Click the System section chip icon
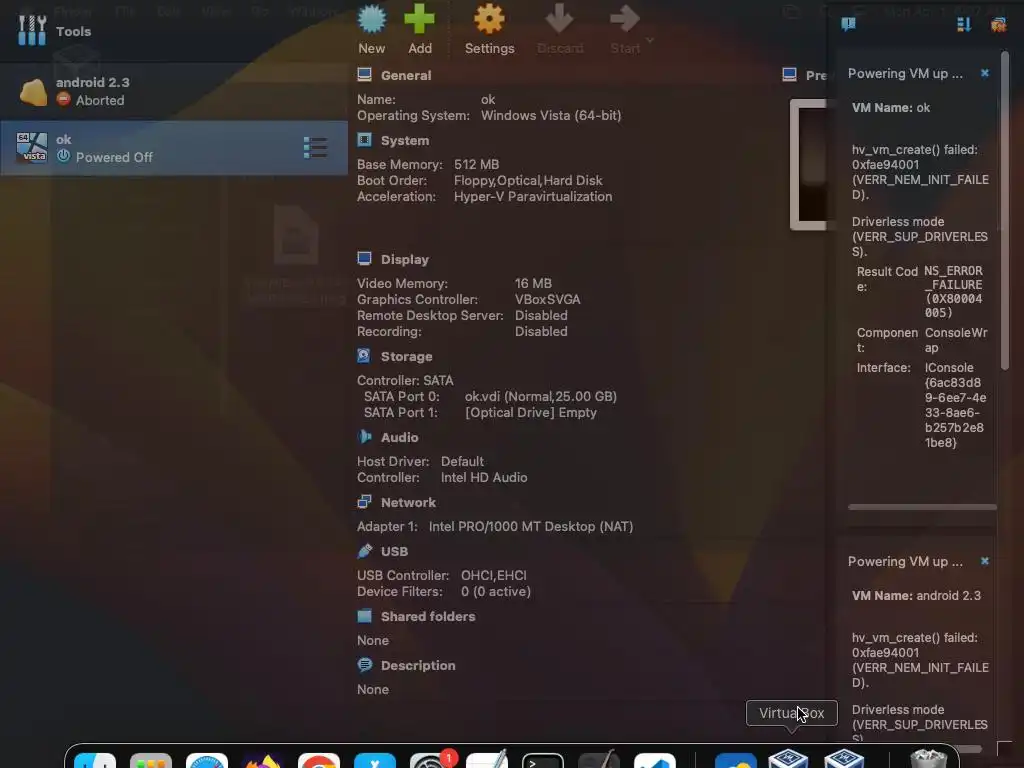1024x768 pixels. [364, 140]
